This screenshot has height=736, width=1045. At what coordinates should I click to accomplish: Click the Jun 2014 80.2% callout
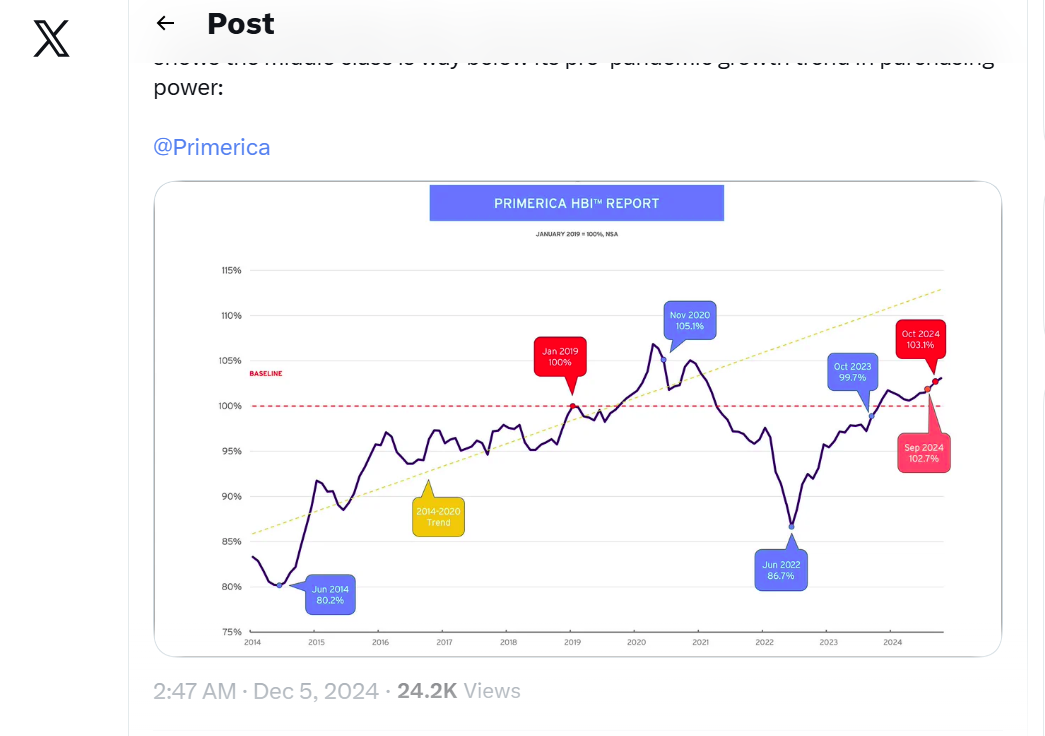coord(330,595)
